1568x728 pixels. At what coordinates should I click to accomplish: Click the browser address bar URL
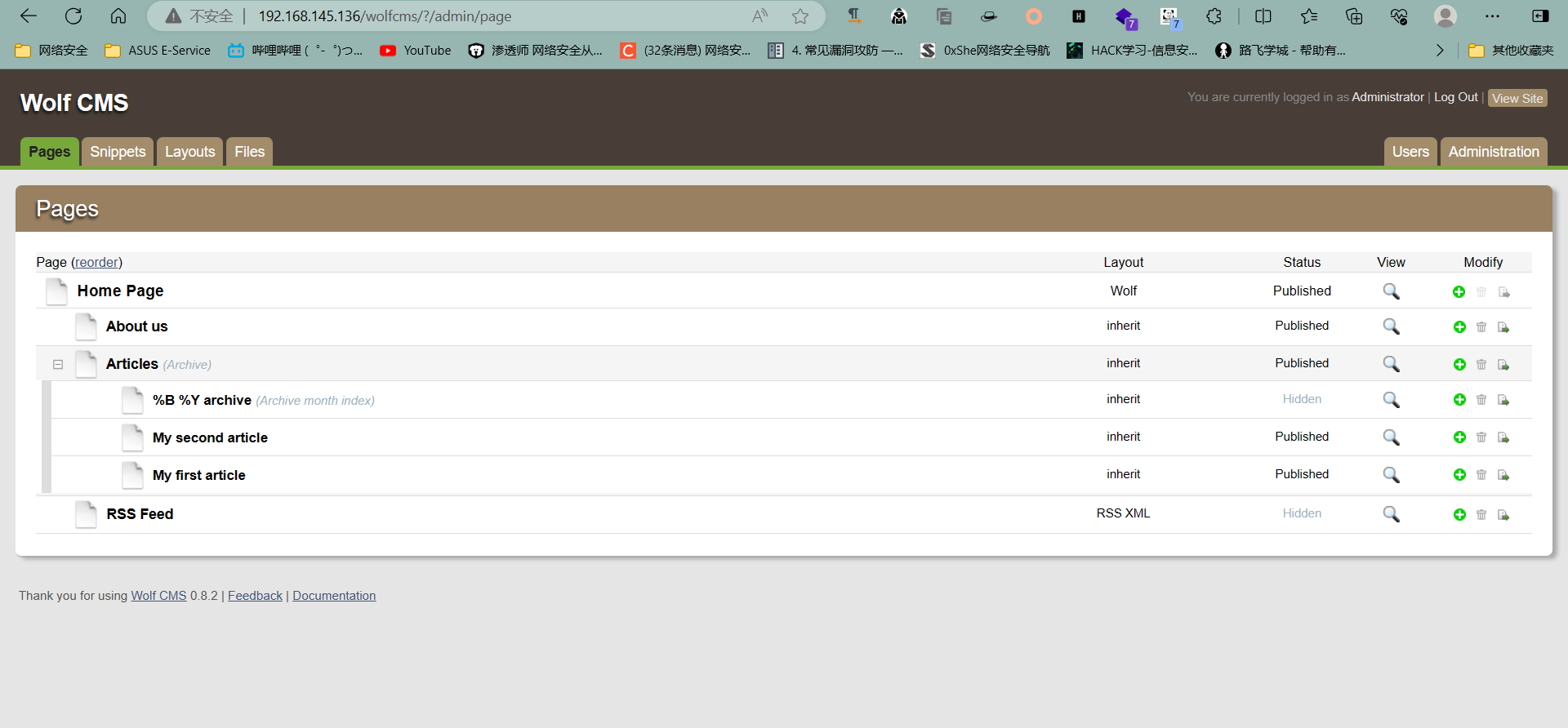pyautogui.click(x=385, y=16)
